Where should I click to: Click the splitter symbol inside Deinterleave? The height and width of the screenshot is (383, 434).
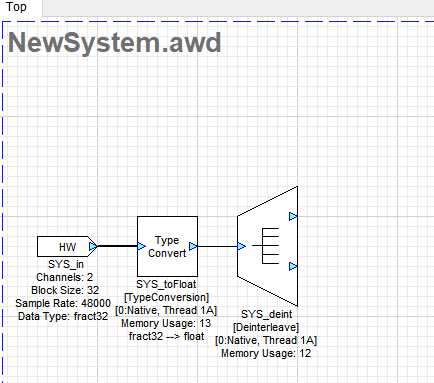266,246
